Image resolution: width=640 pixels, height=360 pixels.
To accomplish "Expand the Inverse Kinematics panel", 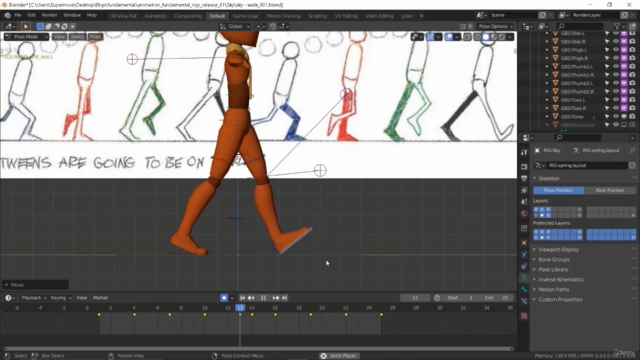I will click(561, 280).
